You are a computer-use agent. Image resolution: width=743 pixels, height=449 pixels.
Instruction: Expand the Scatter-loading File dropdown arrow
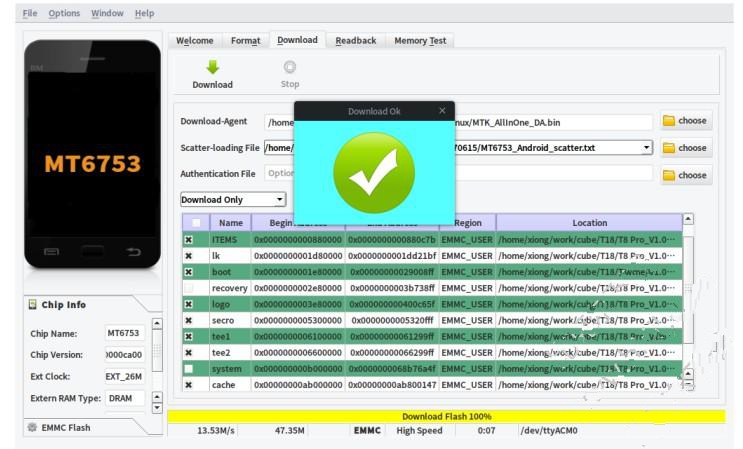(x=646, y=148)
